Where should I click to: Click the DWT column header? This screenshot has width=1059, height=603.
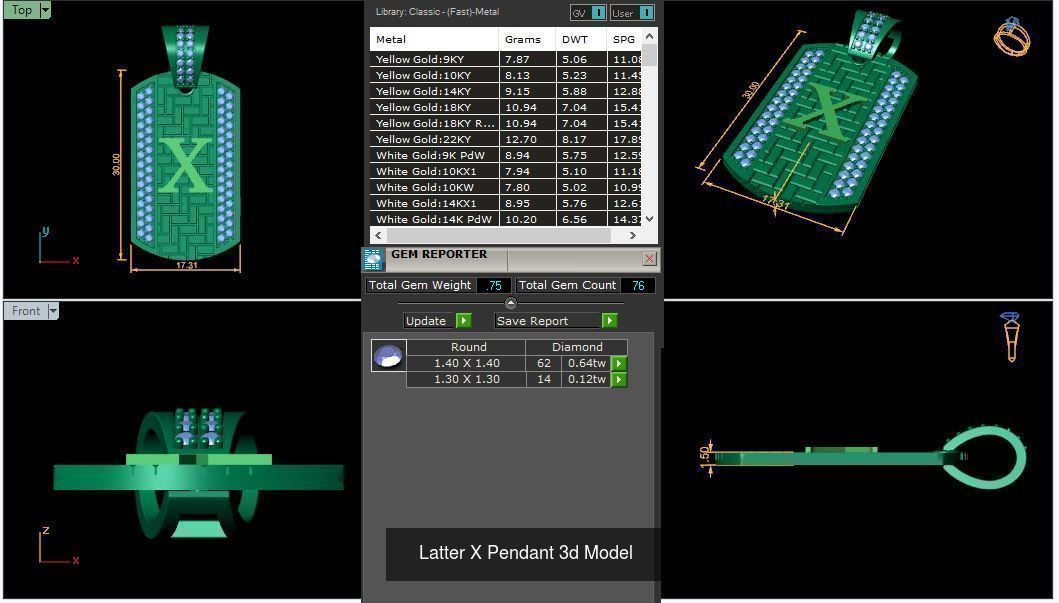tap(581, 39)
